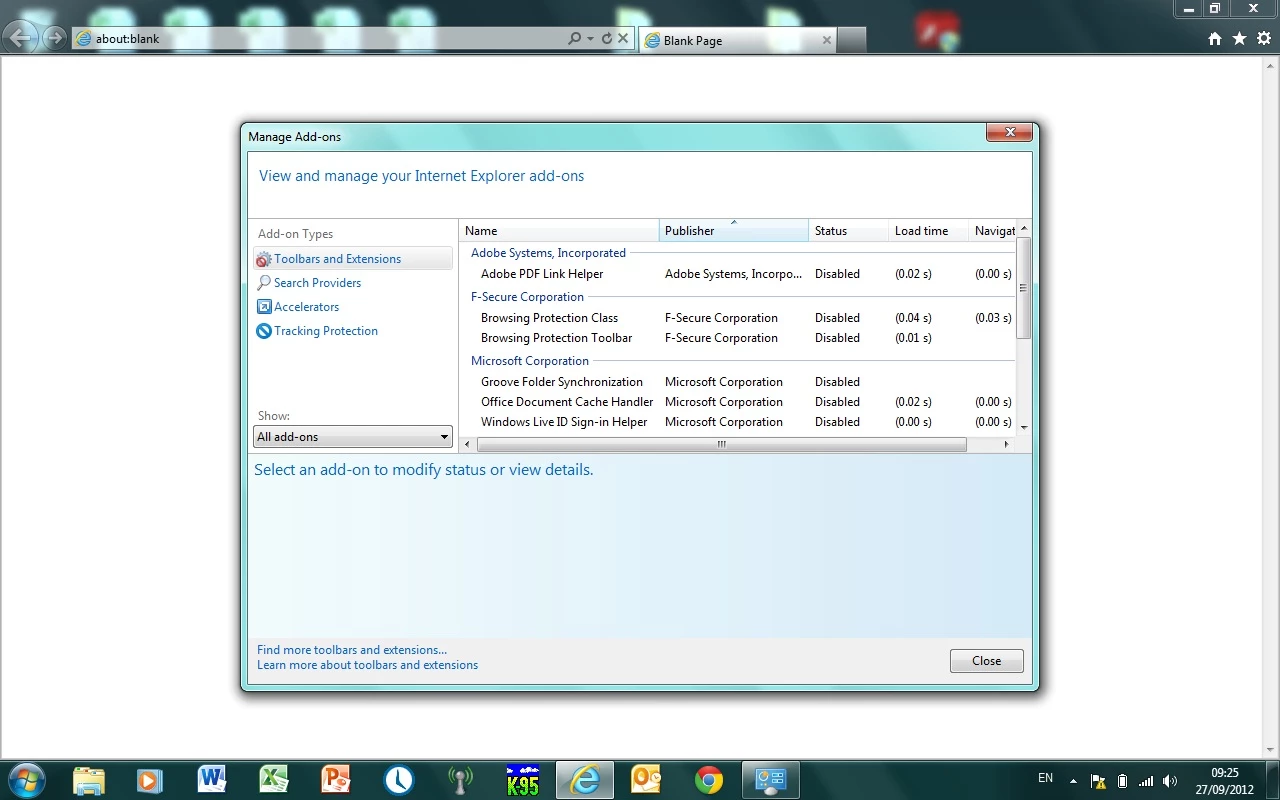Click the list scroll down arrow
The width and height of the screenshot is (1280, 800).
coord(1023,427)
